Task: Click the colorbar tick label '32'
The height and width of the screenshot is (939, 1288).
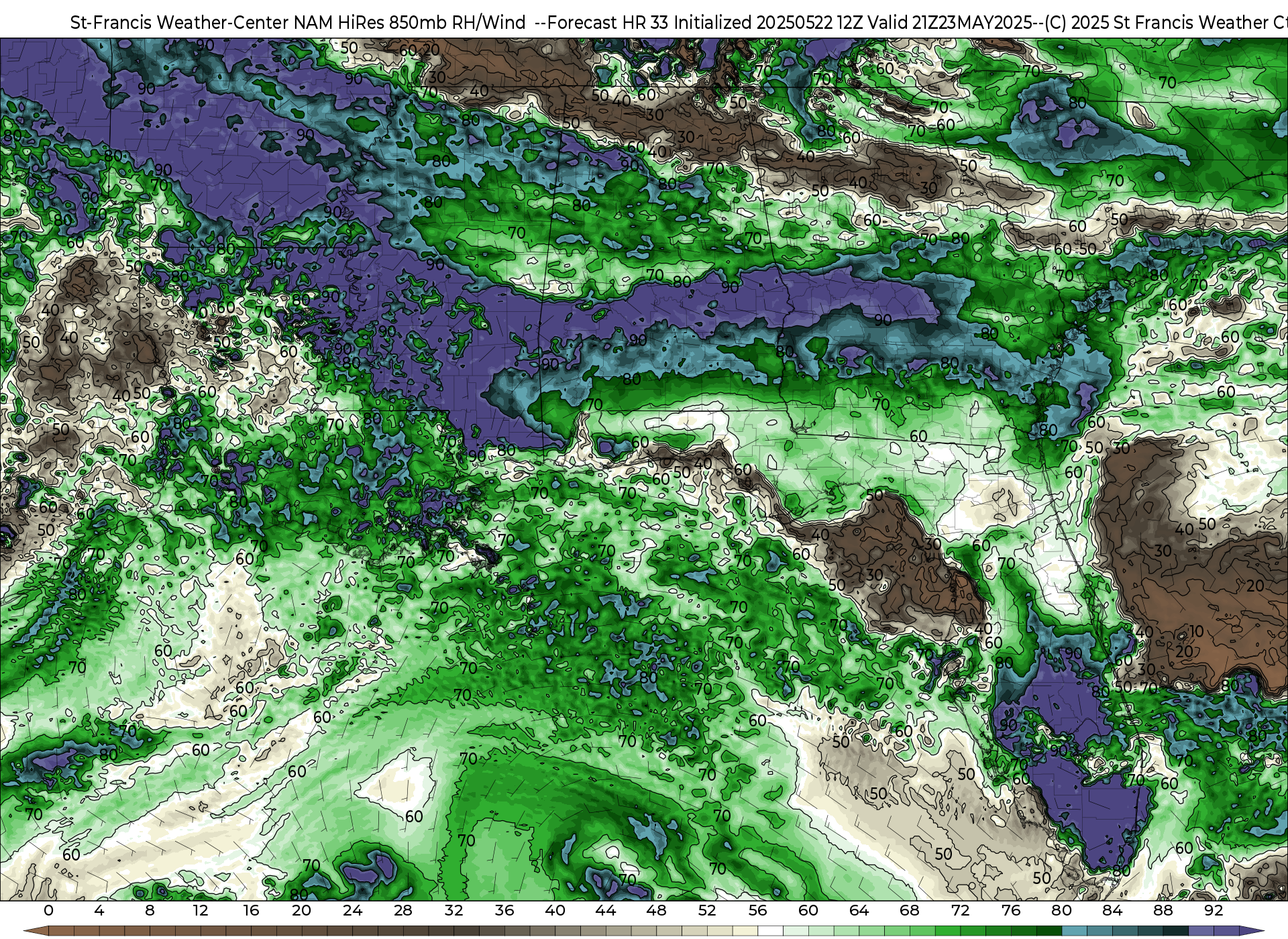Action: pos(454,910)
